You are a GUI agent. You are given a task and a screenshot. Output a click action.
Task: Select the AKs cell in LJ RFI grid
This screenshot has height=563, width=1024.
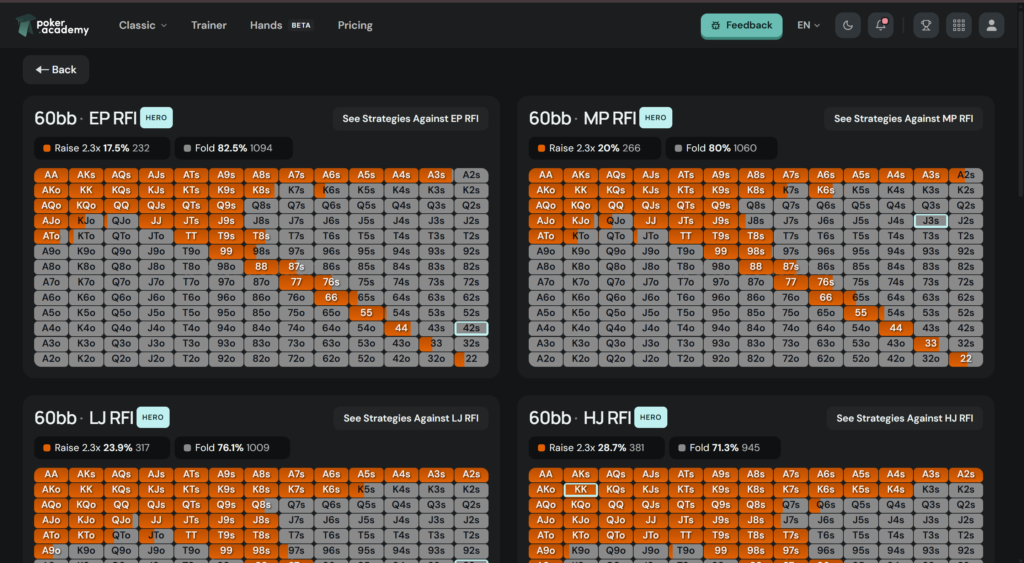(x=86, y=475)
